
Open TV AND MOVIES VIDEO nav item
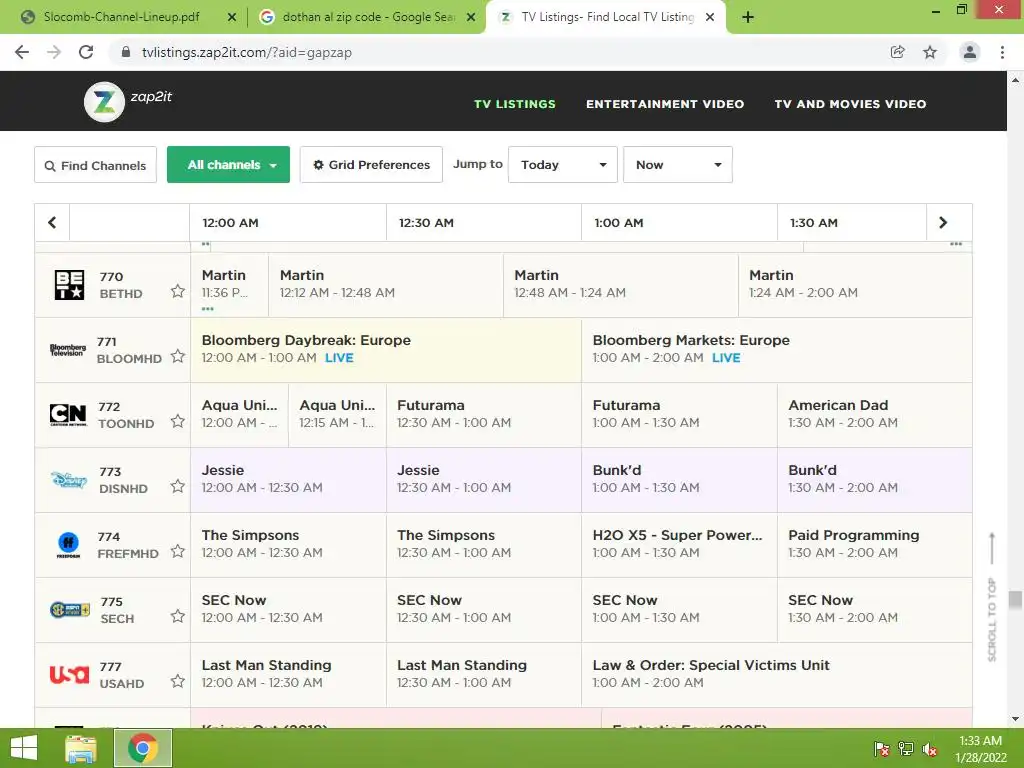point(850,104)
